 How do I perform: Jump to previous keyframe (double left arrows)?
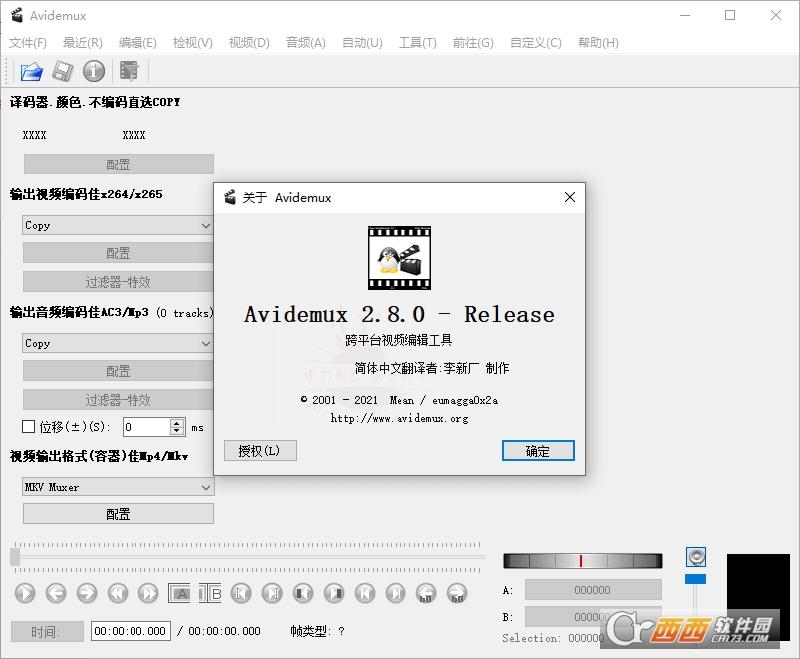(x=118, y=593)
